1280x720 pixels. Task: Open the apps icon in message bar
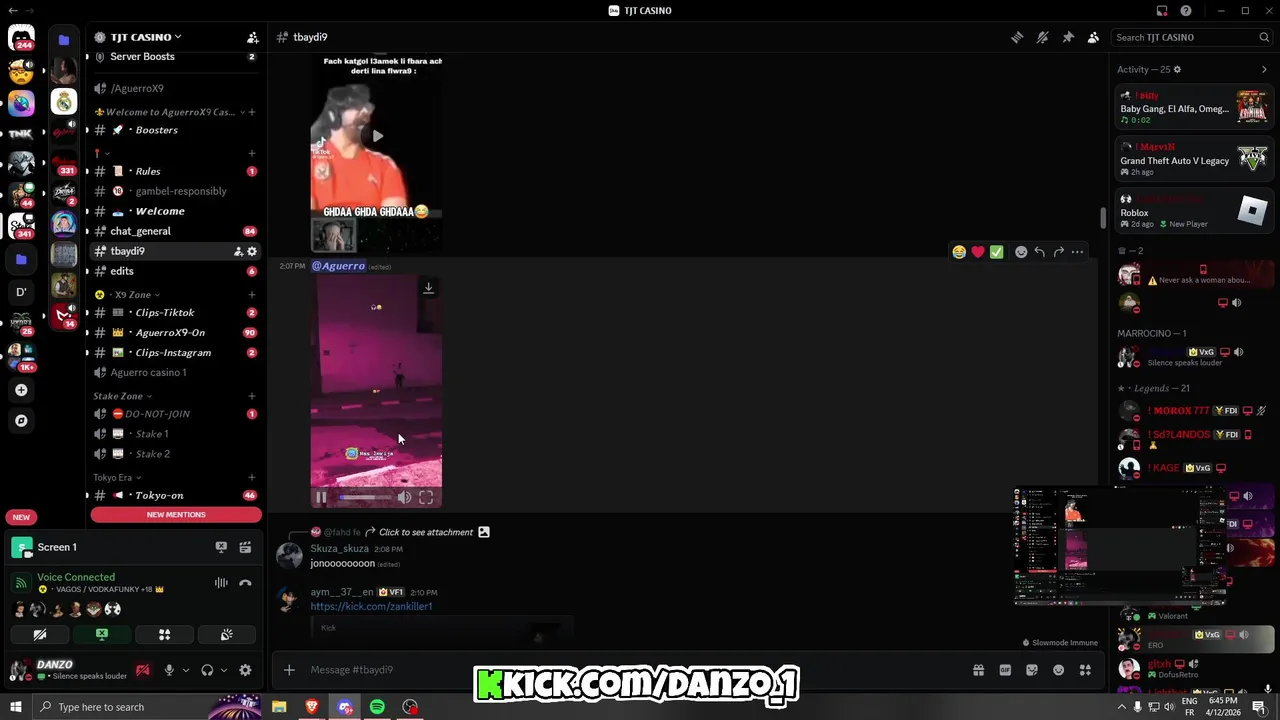(x=1085, y=670)
